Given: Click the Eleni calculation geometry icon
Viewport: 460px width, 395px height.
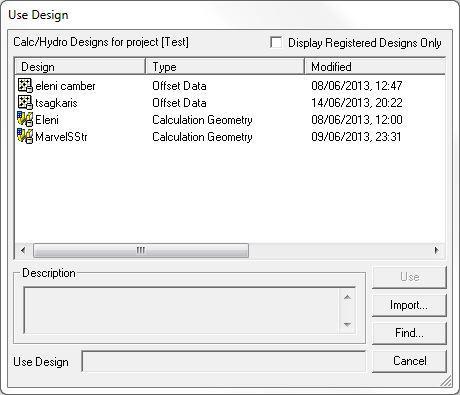Looking at the screenshot, I should pos(25,120).
